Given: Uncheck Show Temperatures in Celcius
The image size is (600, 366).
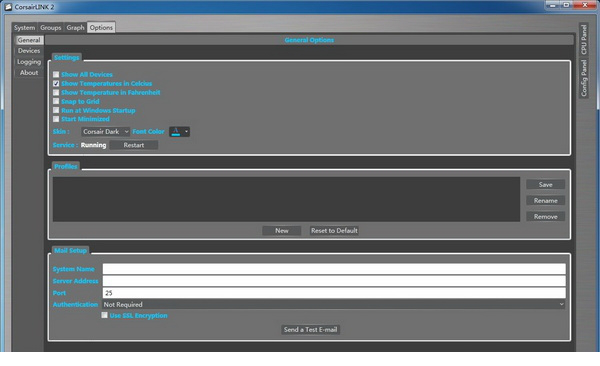Looking at the screenshot, I should tap(56, 83).
